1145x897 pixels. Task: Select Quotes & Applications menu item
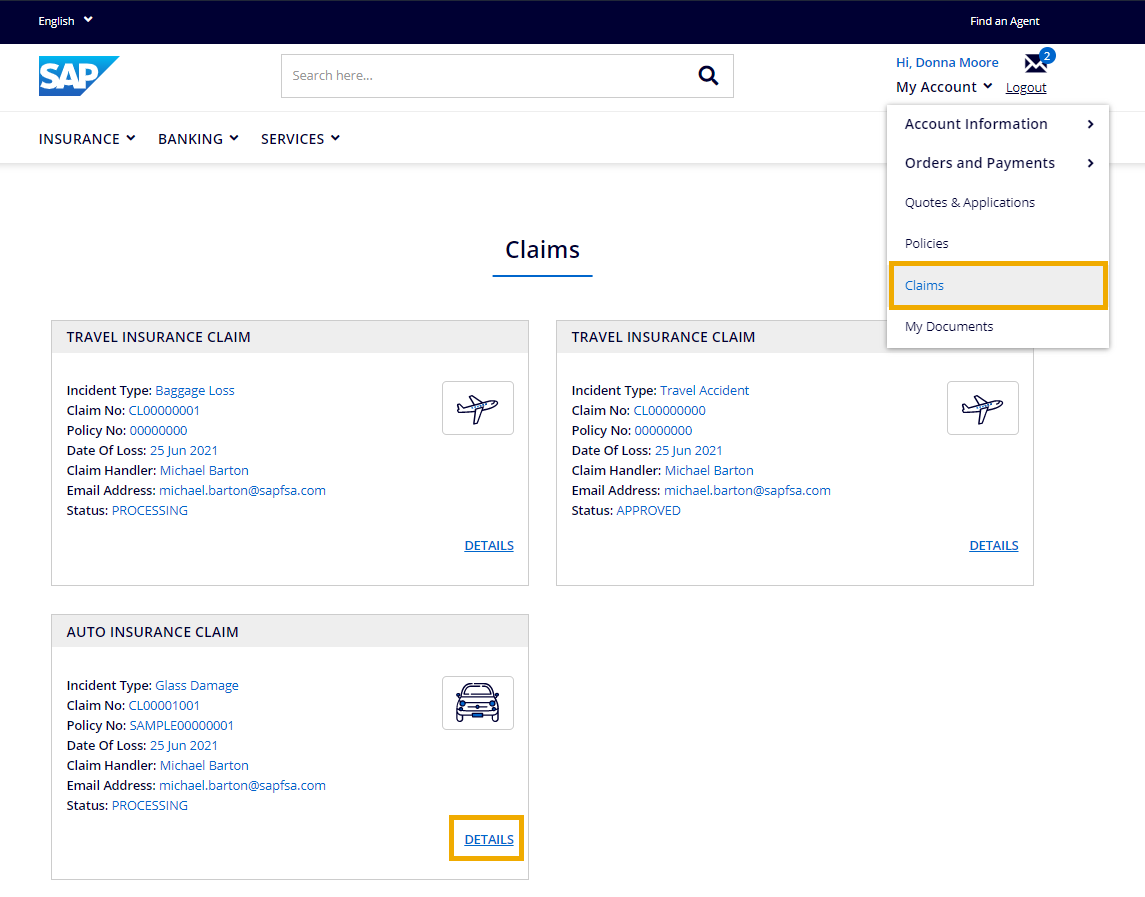point(969,202)
